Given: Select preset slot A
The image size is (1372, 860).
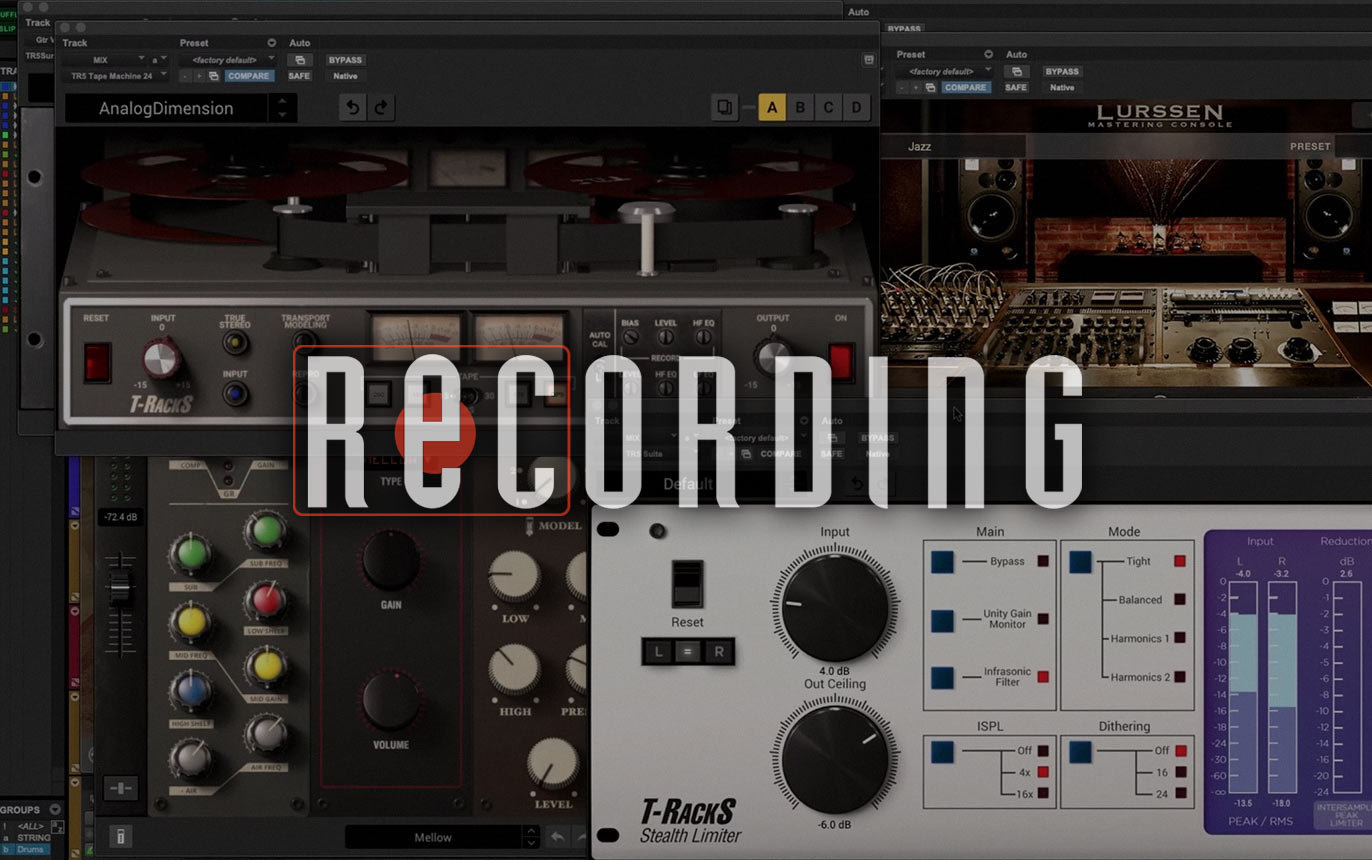Looking at the screenshot, I should [772, 108].
